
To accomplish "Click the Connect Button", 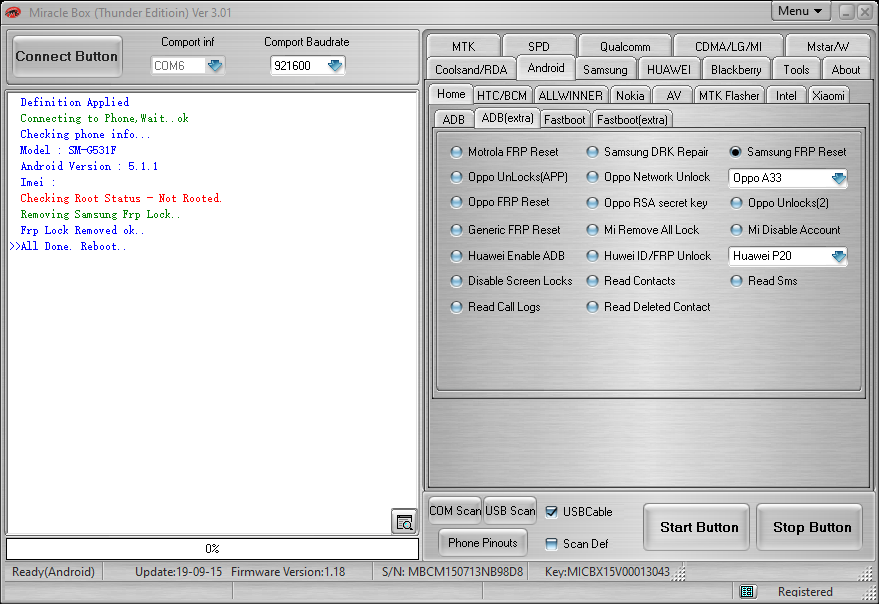I will pos(67,56).
